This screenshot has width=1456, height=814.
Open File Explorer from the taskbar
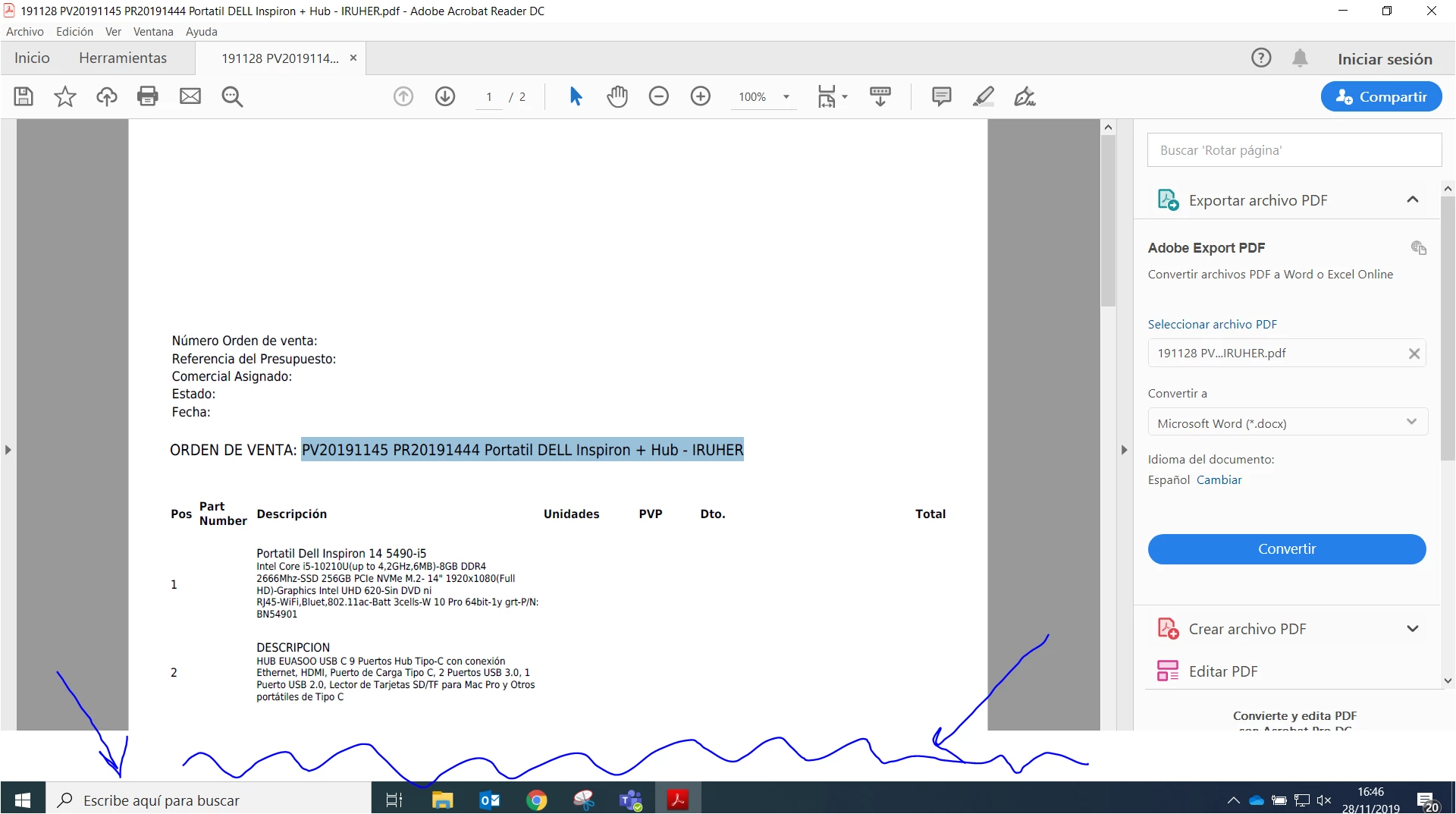[442, 800]
